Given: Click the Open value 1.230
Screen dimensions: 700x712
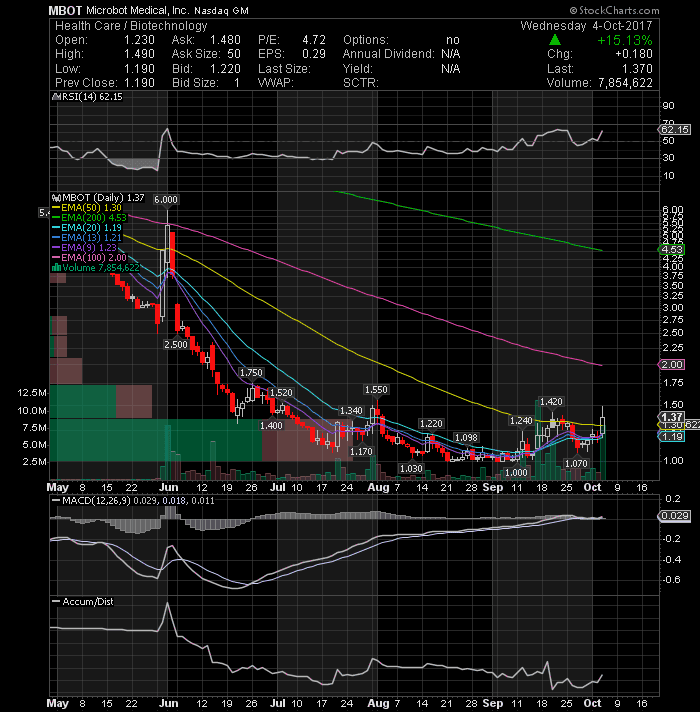Looking at the screenshot, I should coord(139,40).
